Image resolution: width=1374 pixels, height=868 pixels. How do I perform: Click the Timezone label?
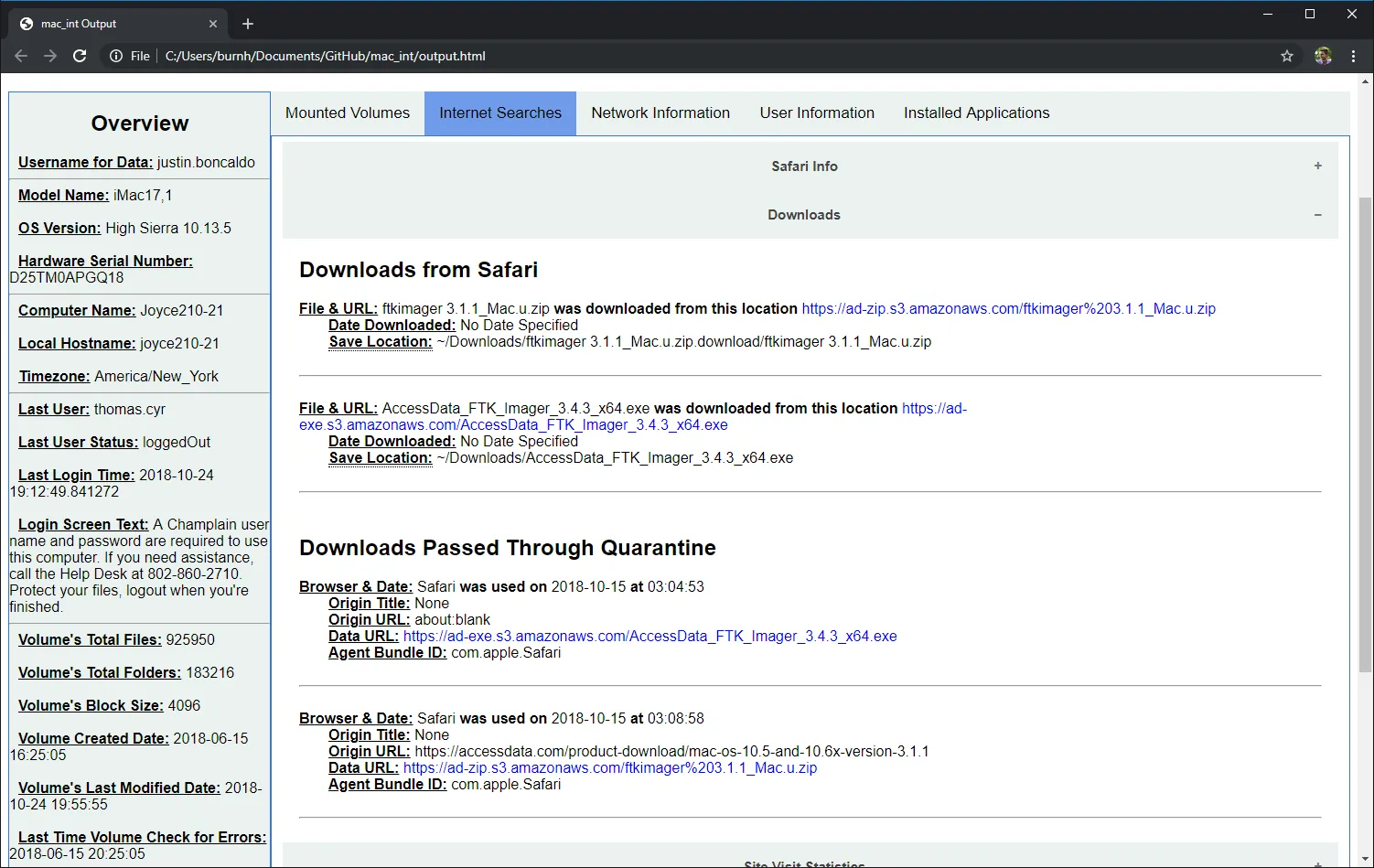54,377
